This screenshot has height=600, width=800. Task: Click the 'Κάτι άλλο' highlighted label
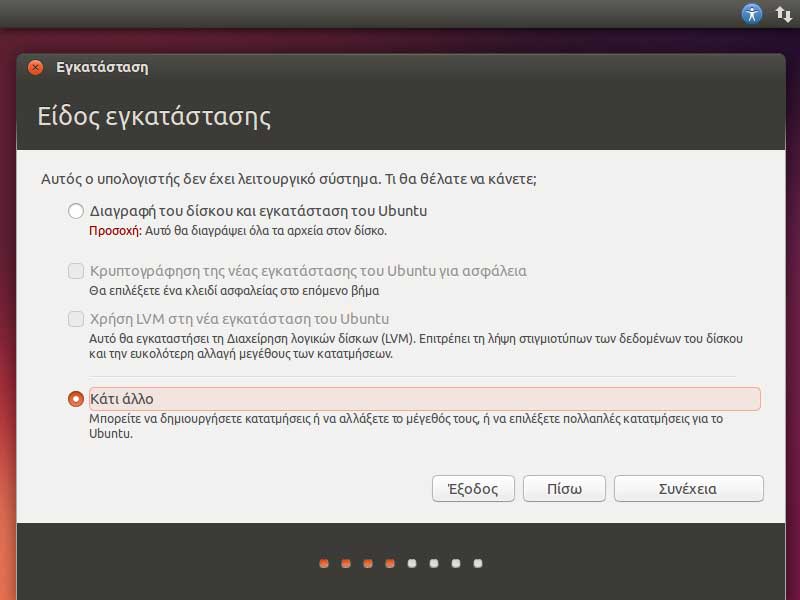[x=424, y=398]
